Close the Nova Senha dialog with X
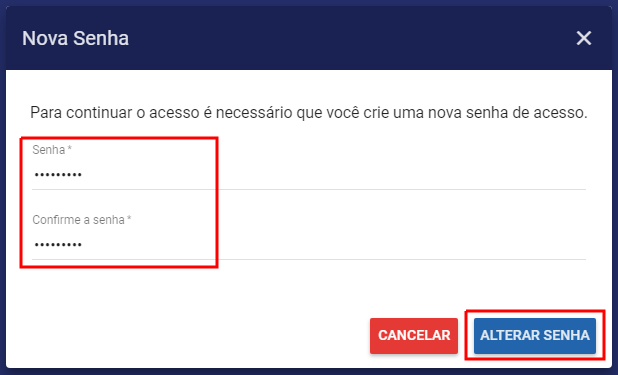Image resolution: width=618 pixels, height=375 pixels. [583, 38]
